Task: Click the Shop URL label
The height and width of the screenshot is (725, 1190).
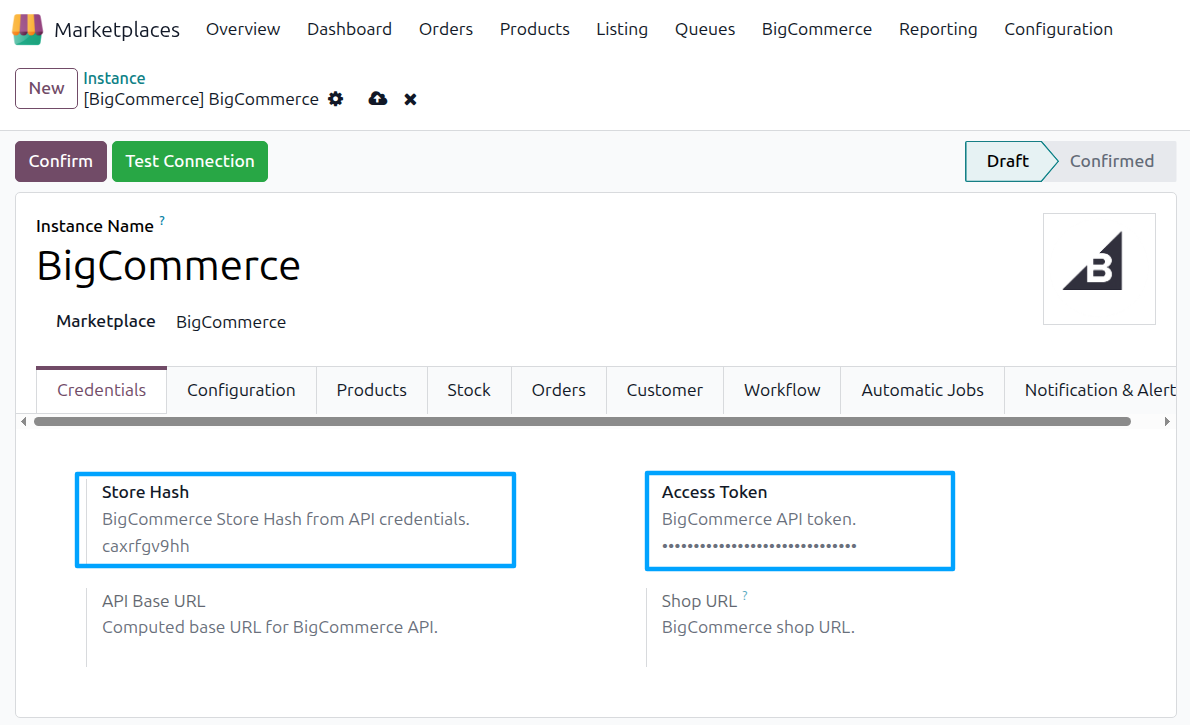Action: [699, 601]
